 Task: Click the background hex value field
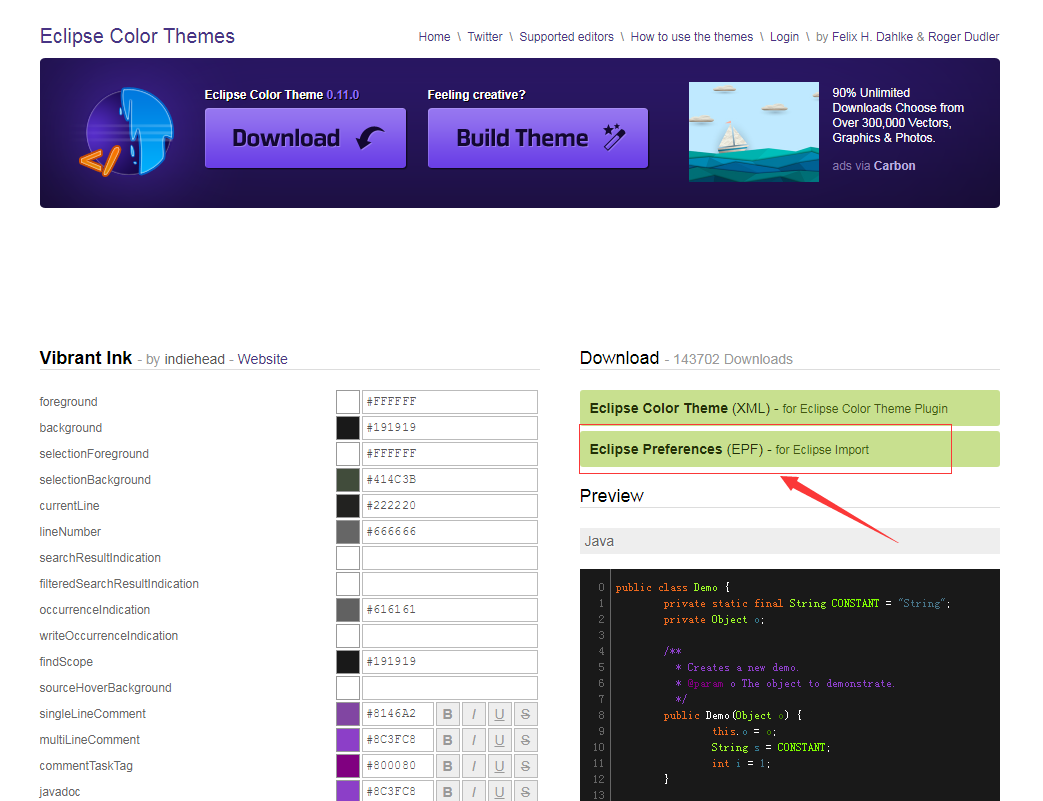click(x=450, y=428)
